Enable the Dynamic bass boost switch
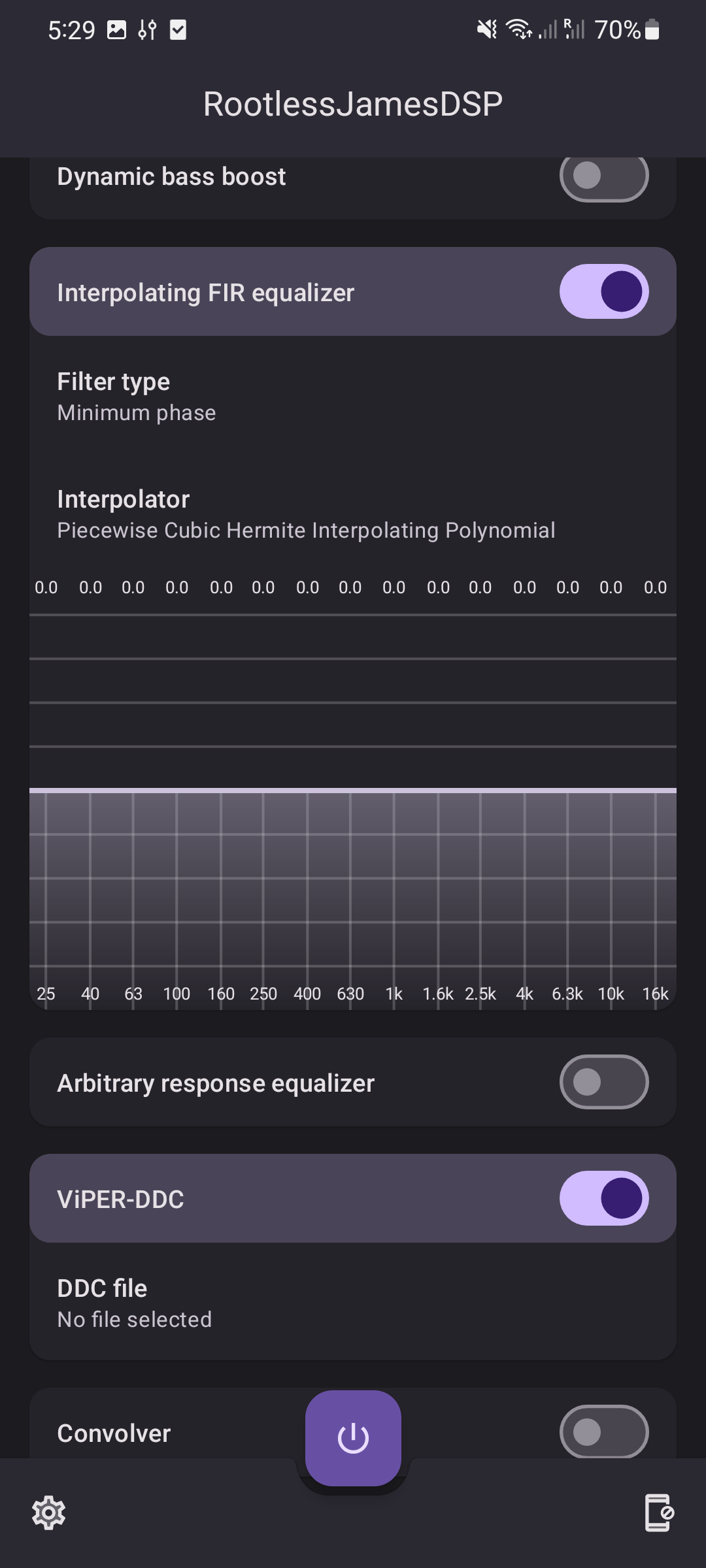706x1568 pixels. [603, 176]
